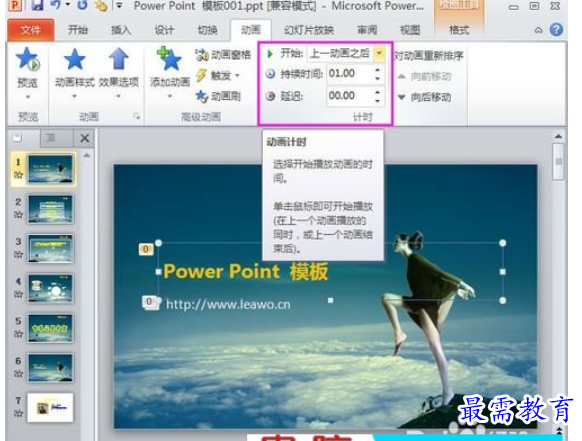Click Move Later (向后移动)
582x441 pixels.
(424, 97)
